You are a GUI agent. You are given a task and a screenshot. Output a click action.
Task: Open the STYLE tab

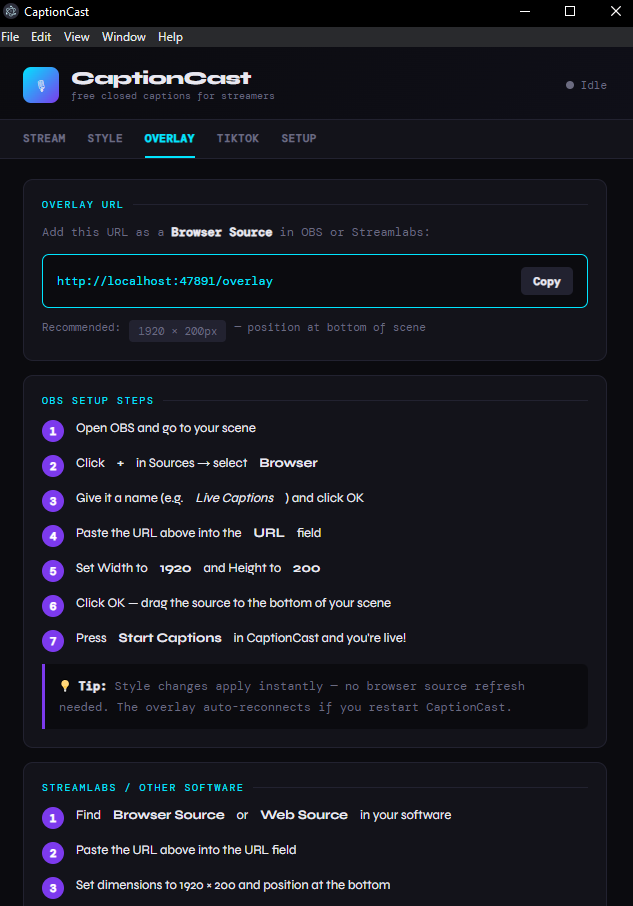[x=105, y=138]
